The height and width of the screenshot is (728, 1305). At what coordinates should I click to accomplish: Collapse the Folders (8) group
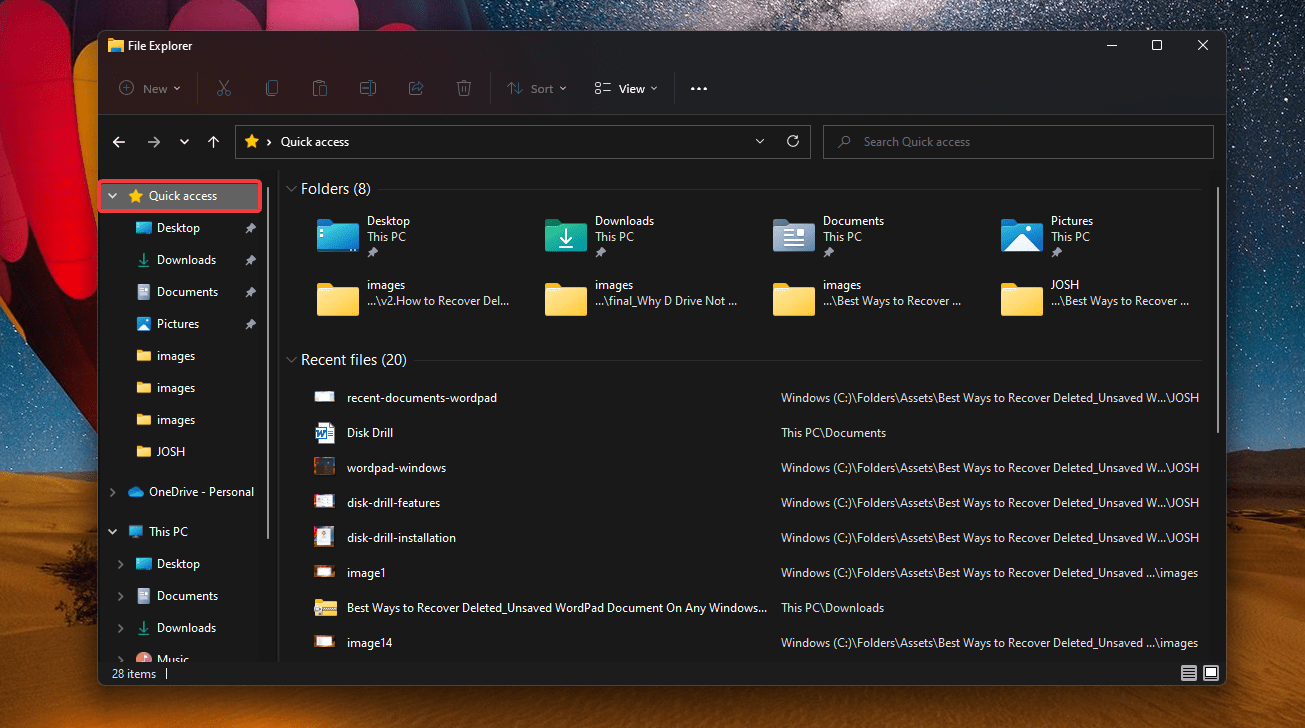291,189
